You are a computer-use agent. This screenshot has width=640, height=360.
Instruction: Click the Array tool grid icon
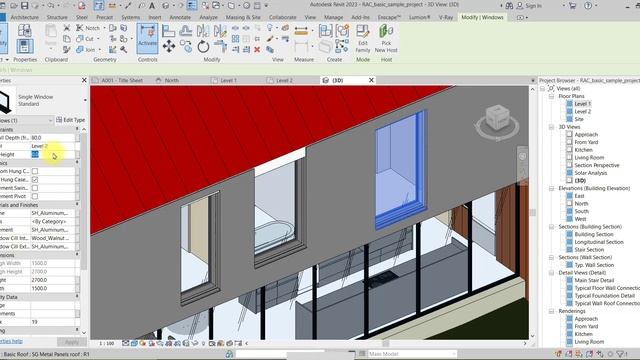[x=236, y=39]
